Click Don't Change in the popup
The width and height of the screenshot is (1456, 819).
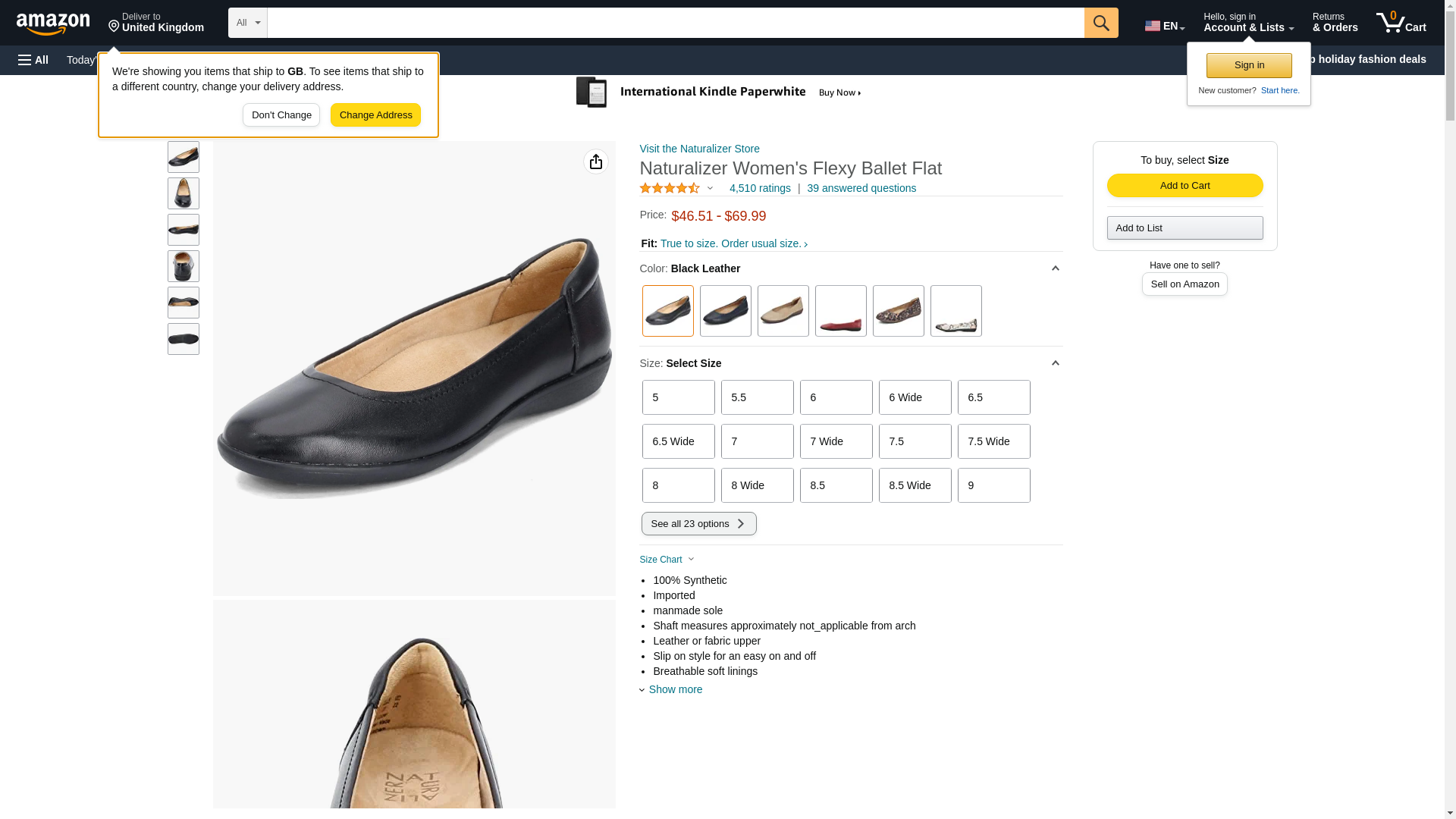pyautogui.click(x=281, y=115)
